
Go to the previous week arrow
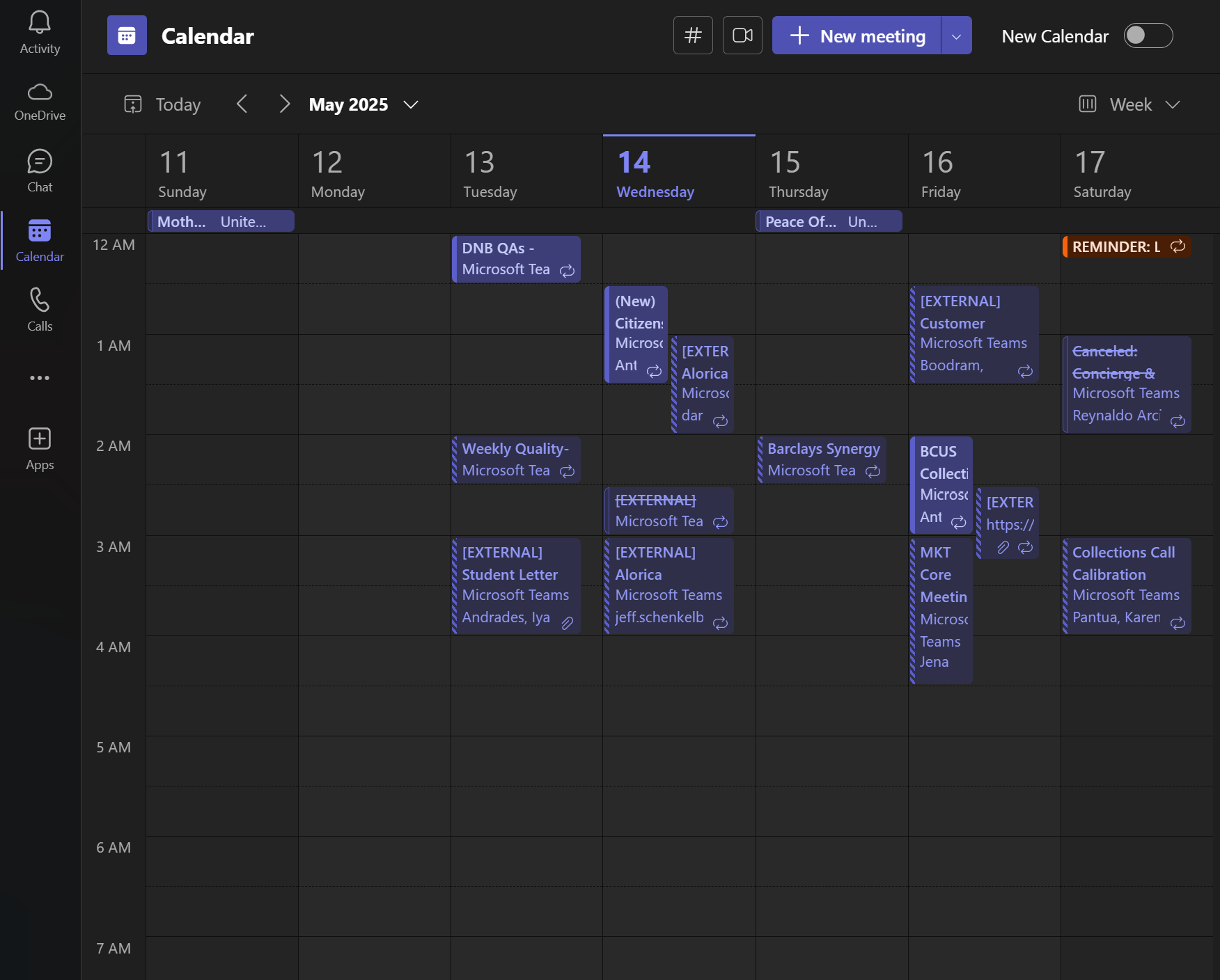point(242,104)
